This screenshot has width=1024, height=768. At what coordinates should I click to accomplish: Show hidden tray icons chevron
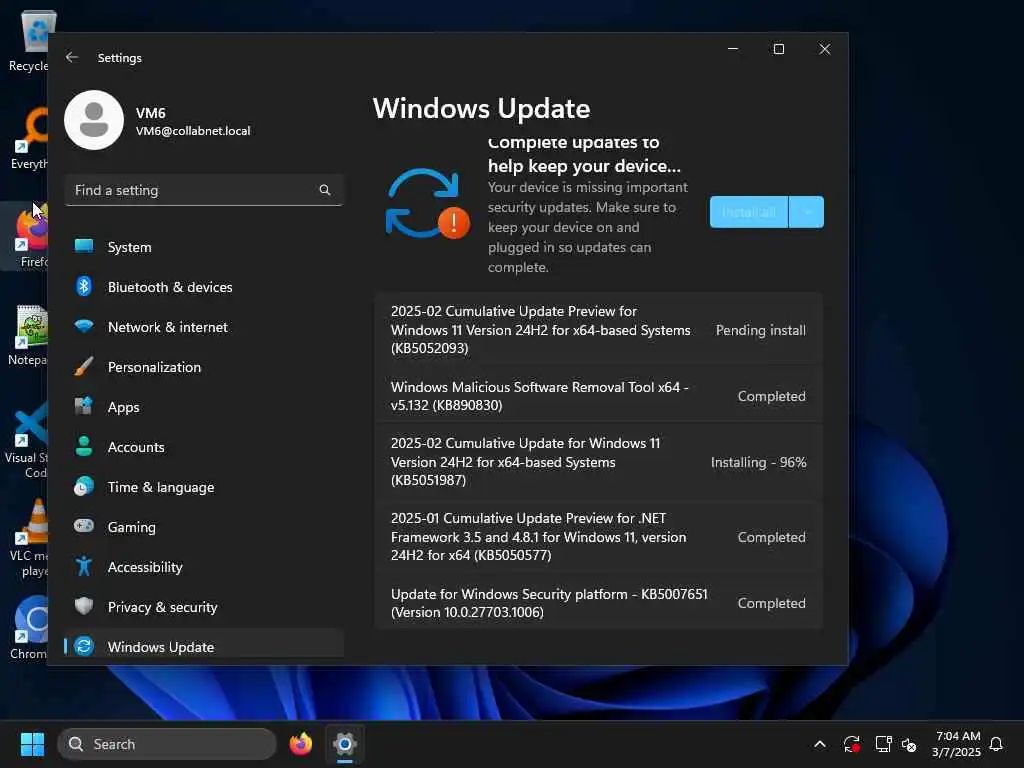coord(820,744)
